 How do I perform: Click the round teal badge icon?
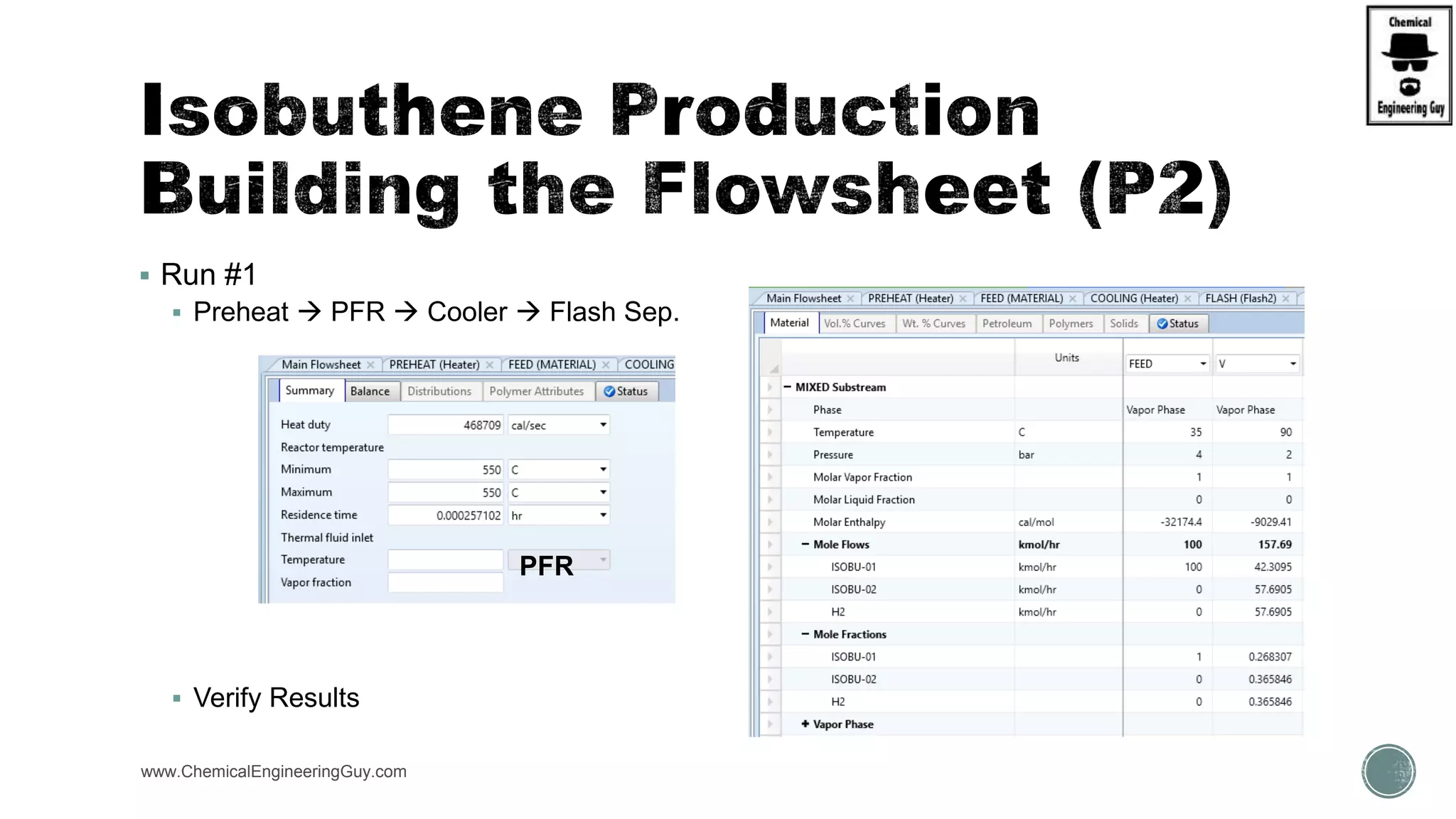point(1388,771)
